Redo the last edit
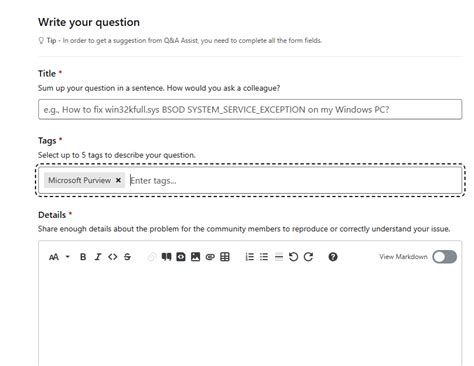This screenshot has width=474, height=366. pyautogui.click(x=308, y=257)
